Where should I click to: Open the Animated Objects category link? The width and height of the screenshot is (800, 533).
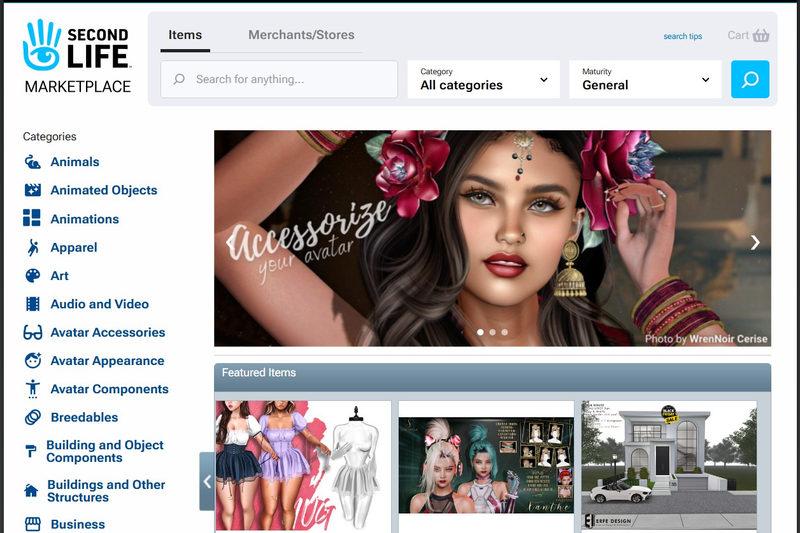(x=104, y=190)
